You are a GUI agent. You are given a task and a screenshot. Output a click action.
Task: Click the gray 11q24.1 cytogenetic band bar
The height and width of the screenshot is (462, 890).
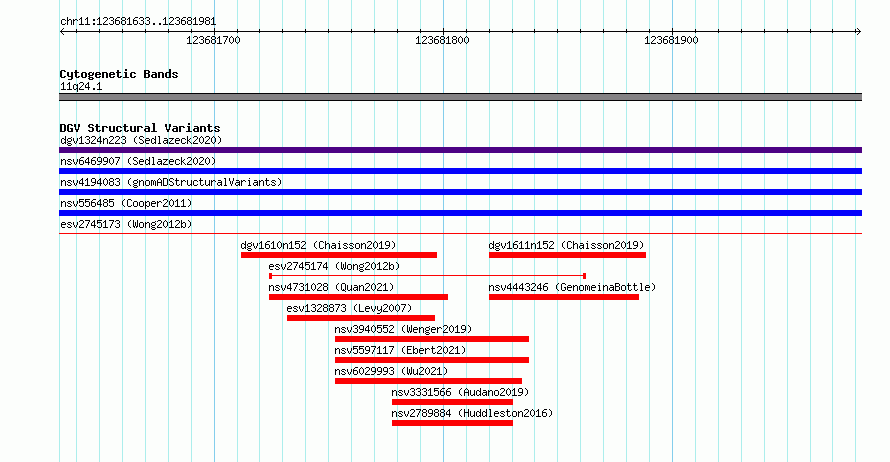pyautogui.click(x=460, y=97)
